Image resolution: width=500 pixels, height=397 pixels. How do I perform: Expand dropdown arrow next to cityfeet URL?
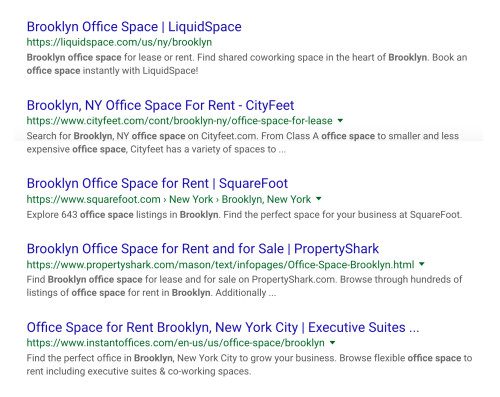tap(340, 120)
